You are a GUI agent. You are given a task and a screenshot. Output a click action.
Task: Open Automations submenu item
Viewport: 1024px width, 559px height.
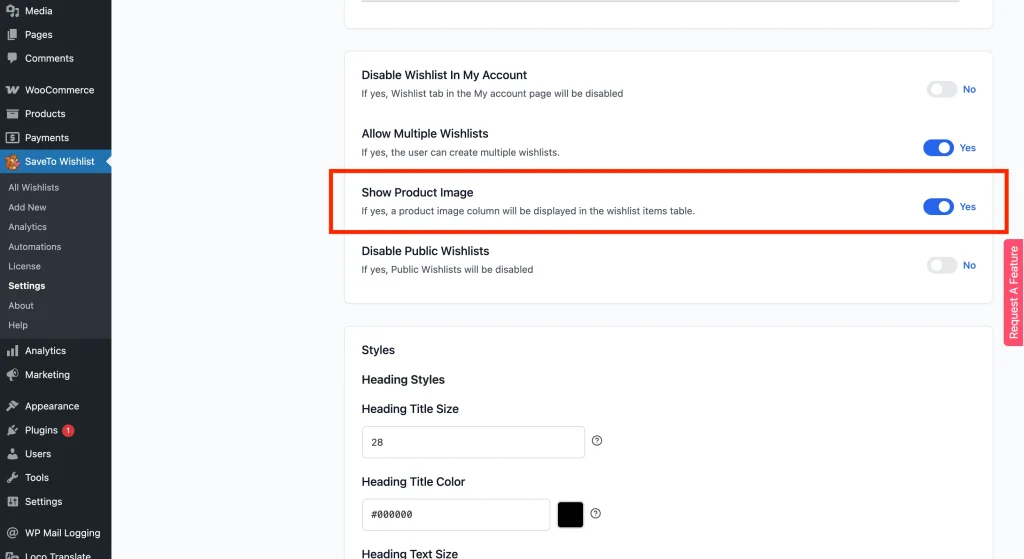coord(35,246)
